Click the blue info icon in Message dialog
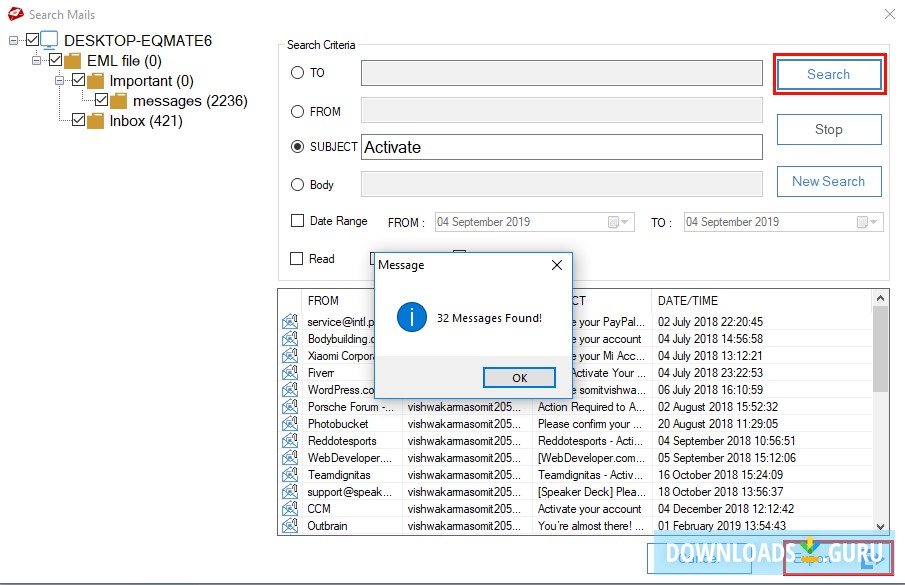 point(411,318)
